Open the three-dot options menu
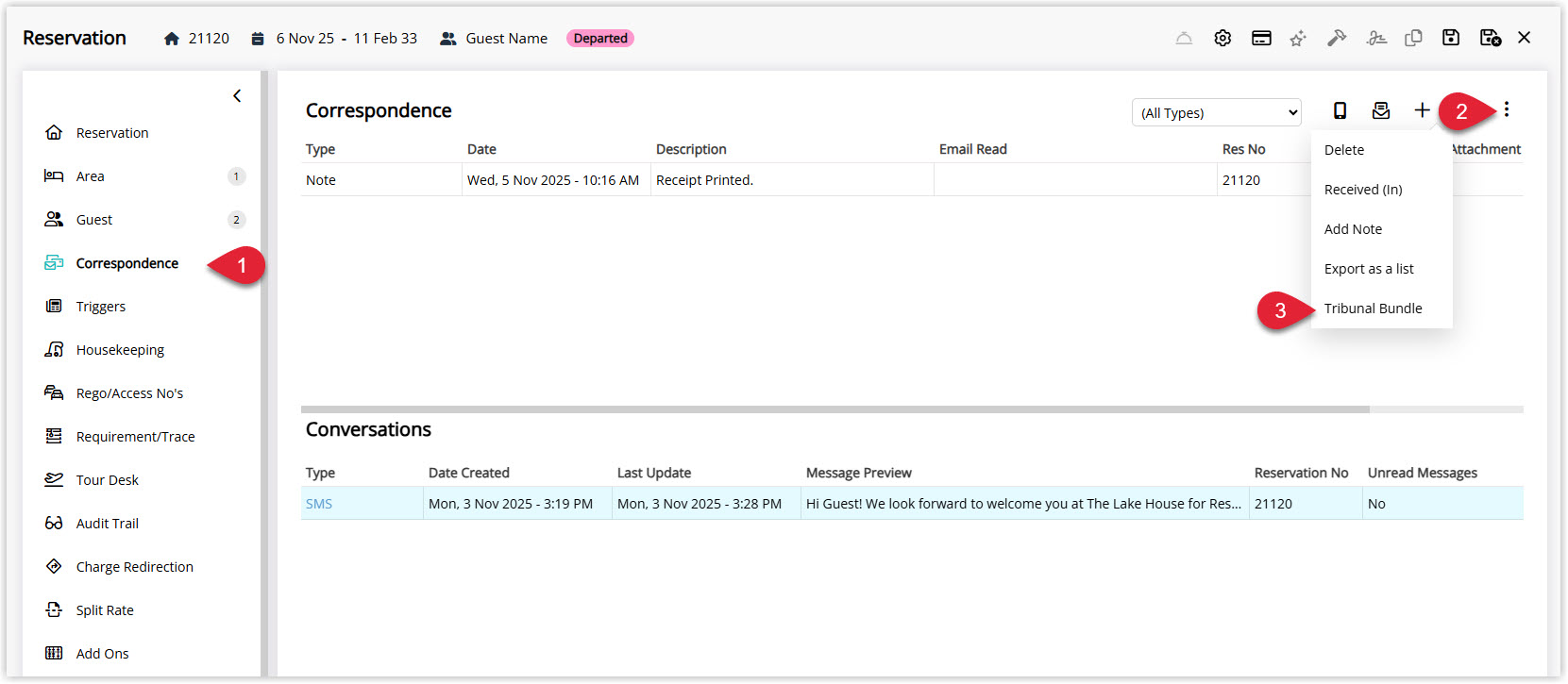The width and height of the screenshot is (1568, 684). coord(1507,109)
